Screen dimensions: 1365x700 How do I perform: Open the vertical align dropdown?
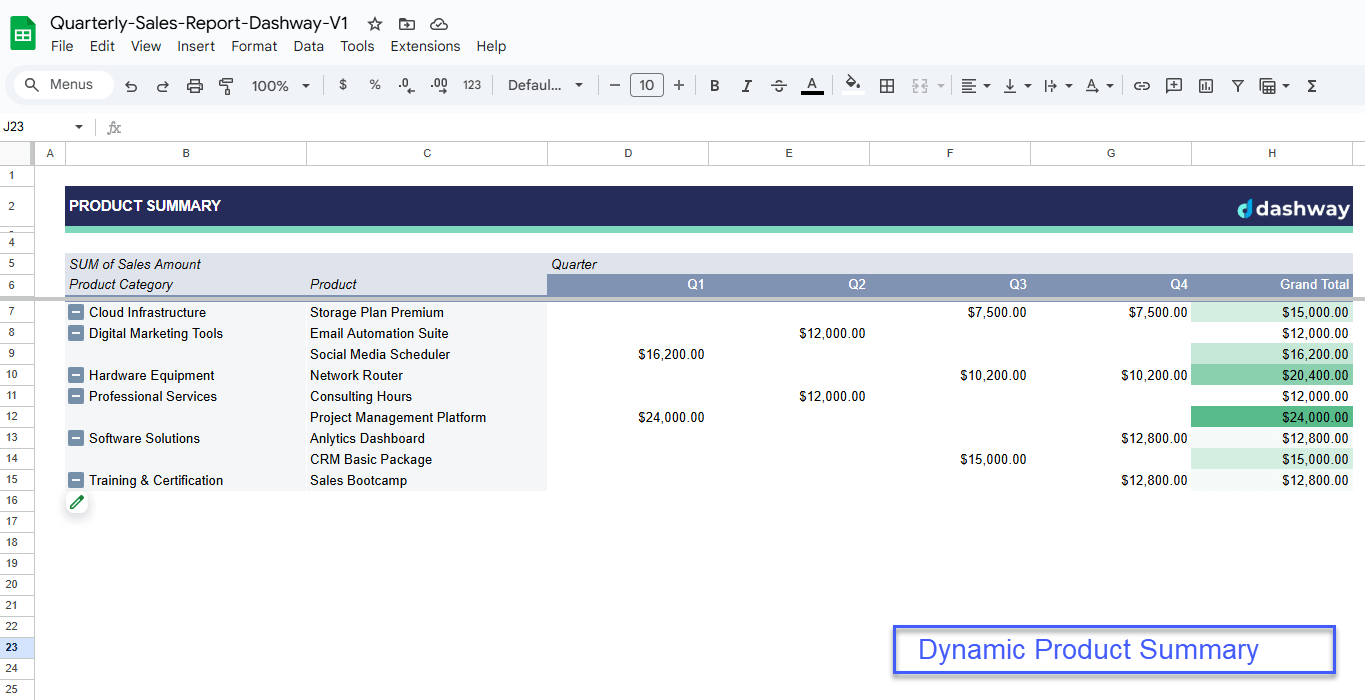(x=1016, y=86)
